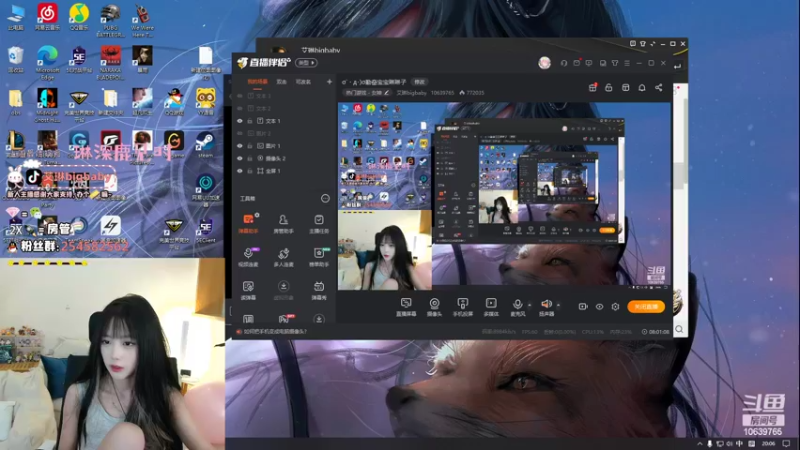
Task: Open toolbox more options circle button
Action: 325,198
